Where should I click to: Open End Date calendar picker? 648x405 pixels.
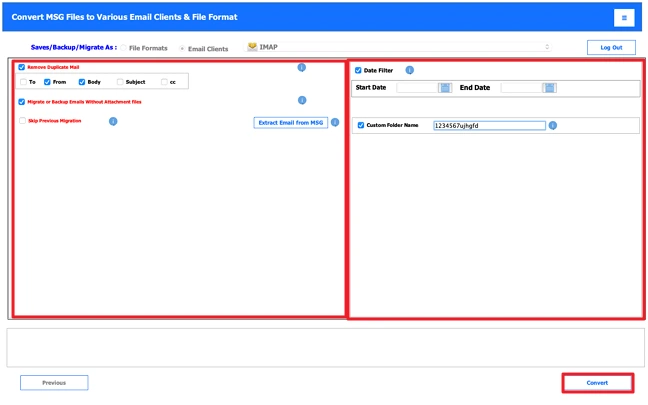(549, 88)
